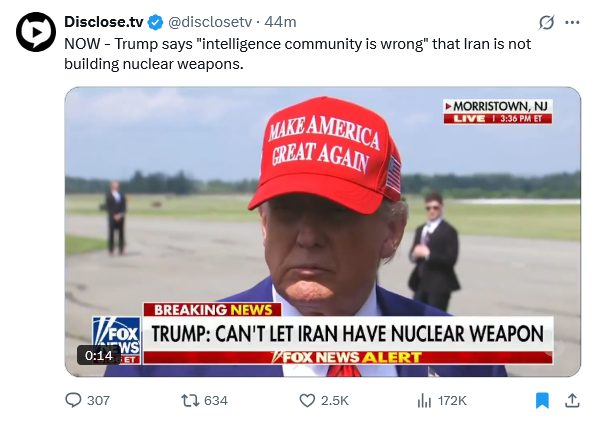Click the reply speech bubble icon
Image resolution: width=598 pixels, height=422 pixels.
pyautogui.click(x=73, y=400)
